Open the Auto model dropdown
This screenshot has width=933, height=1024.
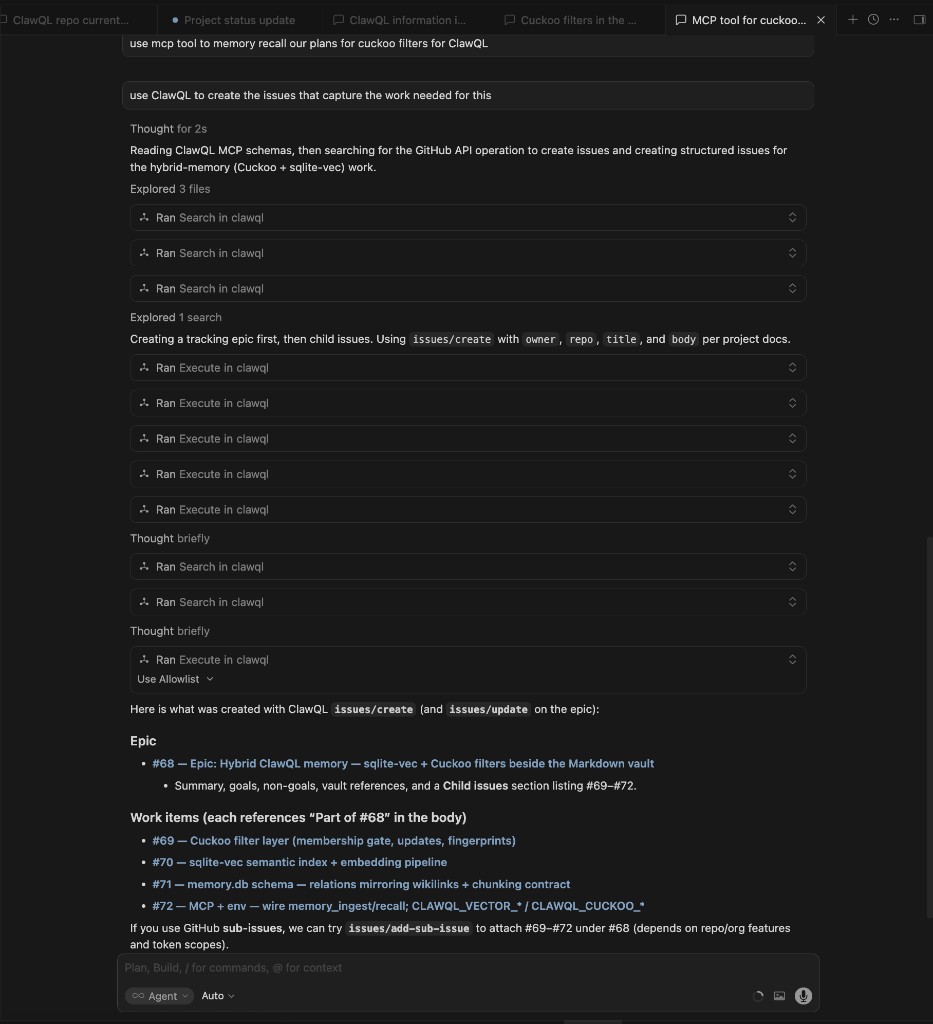218,996
